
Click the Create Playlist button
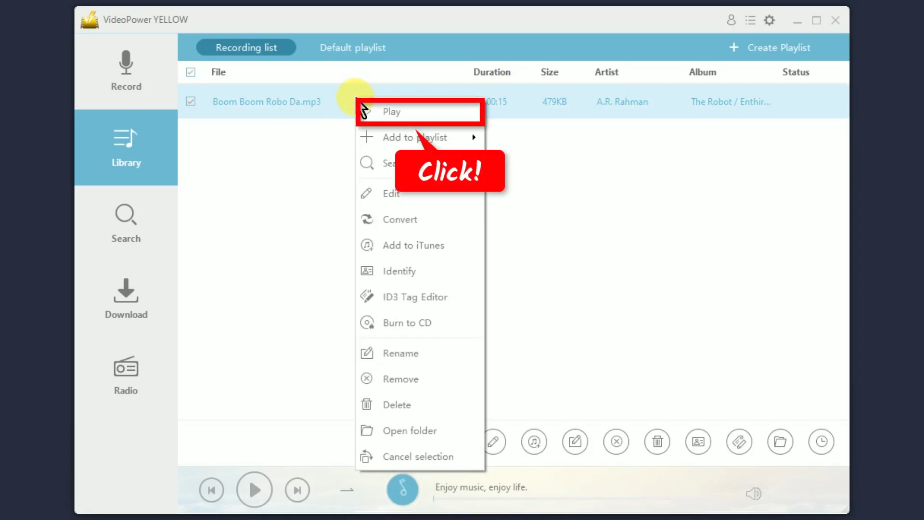click(770, 48)
